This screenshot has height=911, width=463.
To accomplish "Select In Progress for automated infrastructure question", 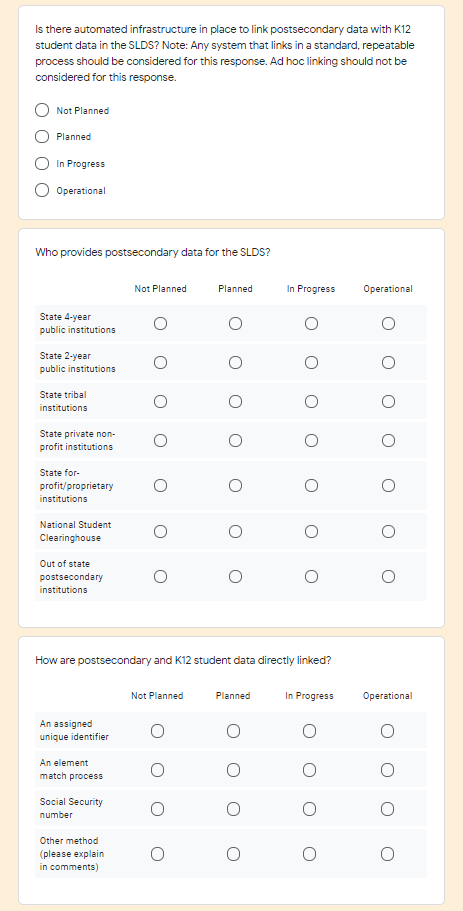I will pyautogui.click(x=42, y=163).
